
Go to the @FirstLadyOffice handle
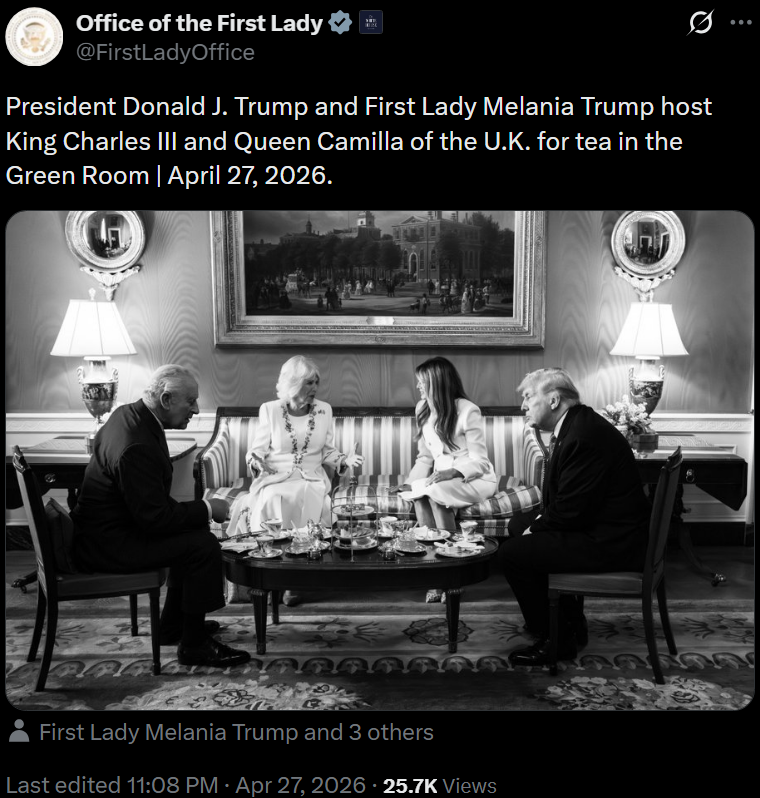pyautogui.click(x=165, y=52)
